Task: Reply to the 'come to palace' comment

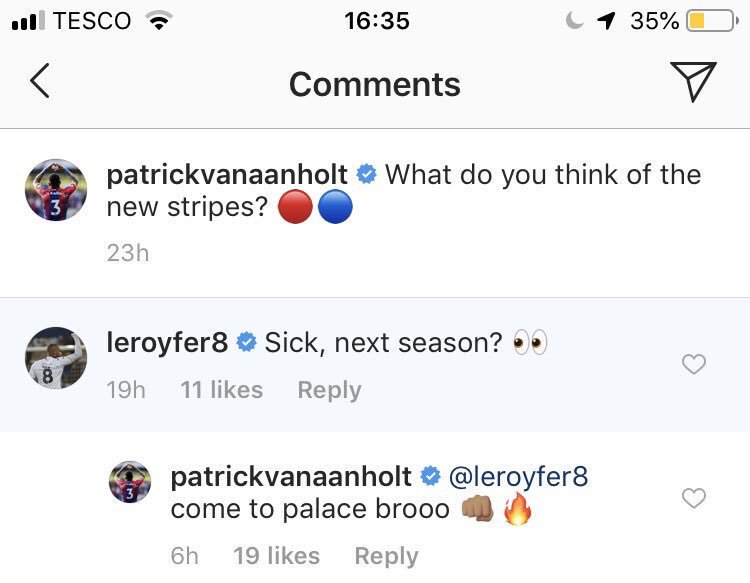Action: 386,556
